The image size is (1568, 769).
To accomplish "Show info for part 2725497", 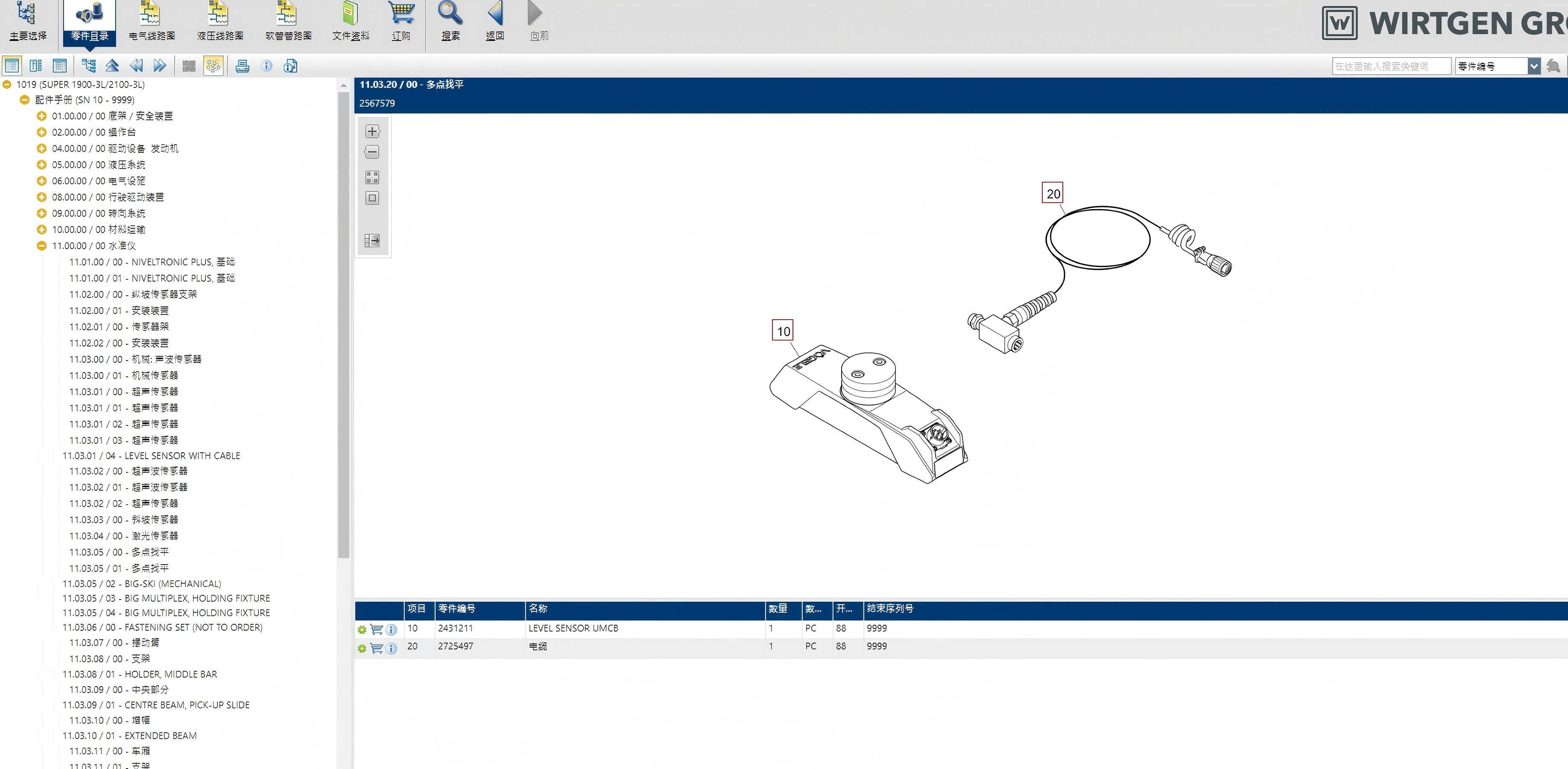I will pos(392,648).
